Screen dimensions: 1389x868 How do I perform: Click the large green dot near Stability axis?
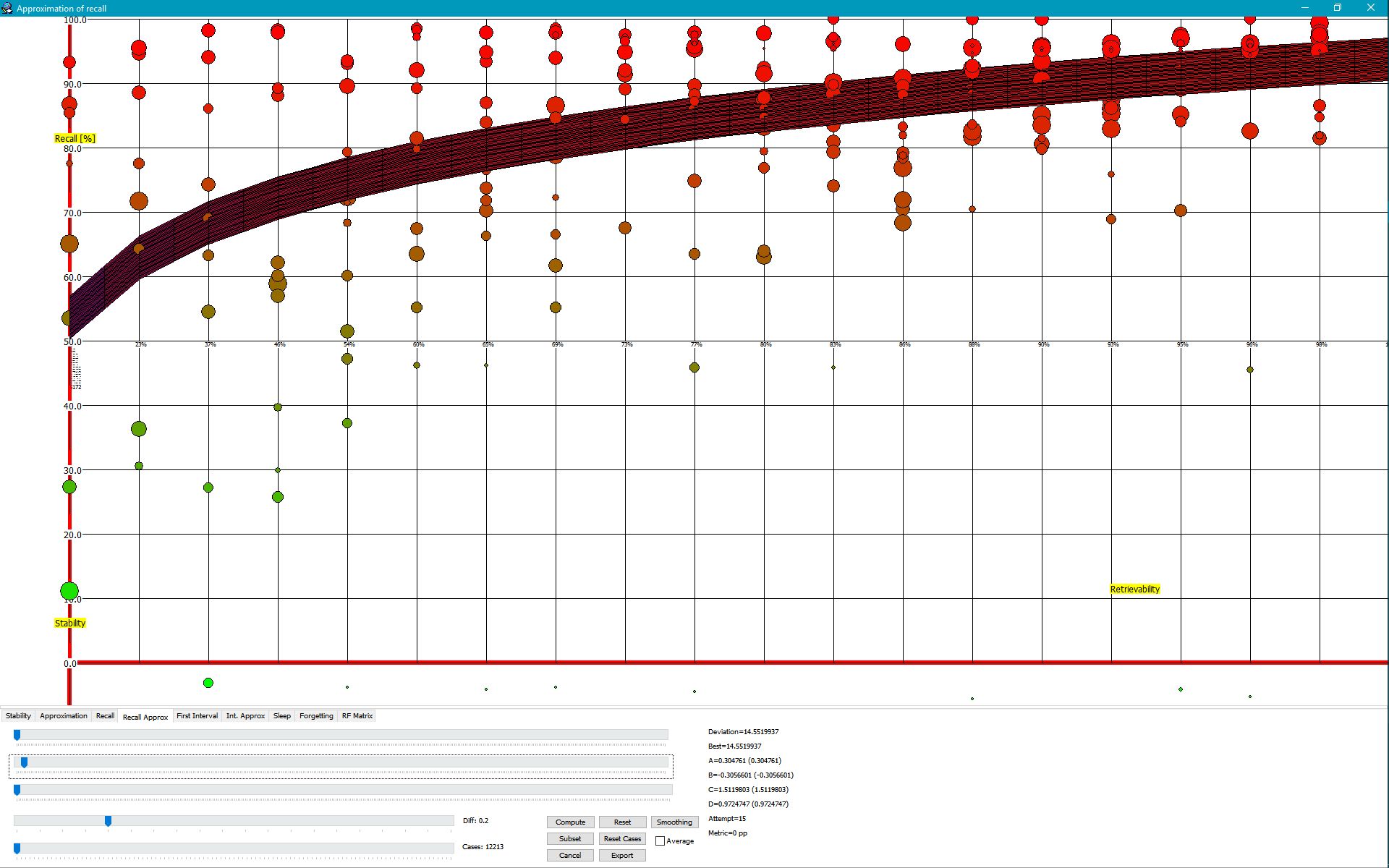[x=69, y=592]
